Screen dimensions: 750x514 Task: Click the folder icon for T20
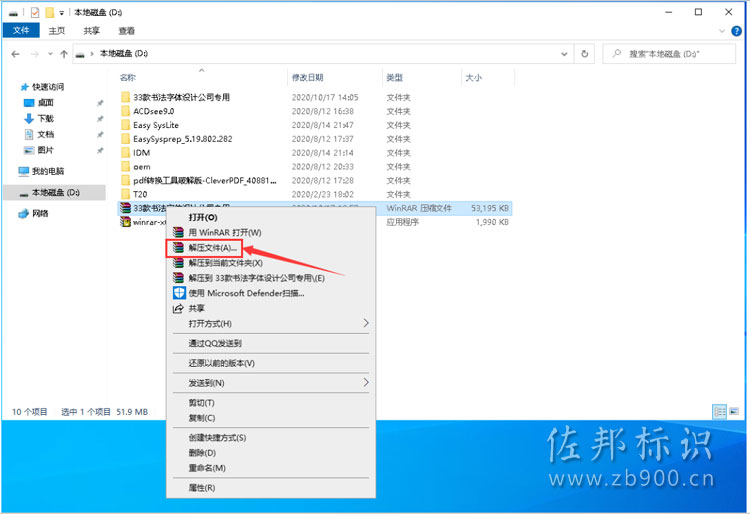125,194
